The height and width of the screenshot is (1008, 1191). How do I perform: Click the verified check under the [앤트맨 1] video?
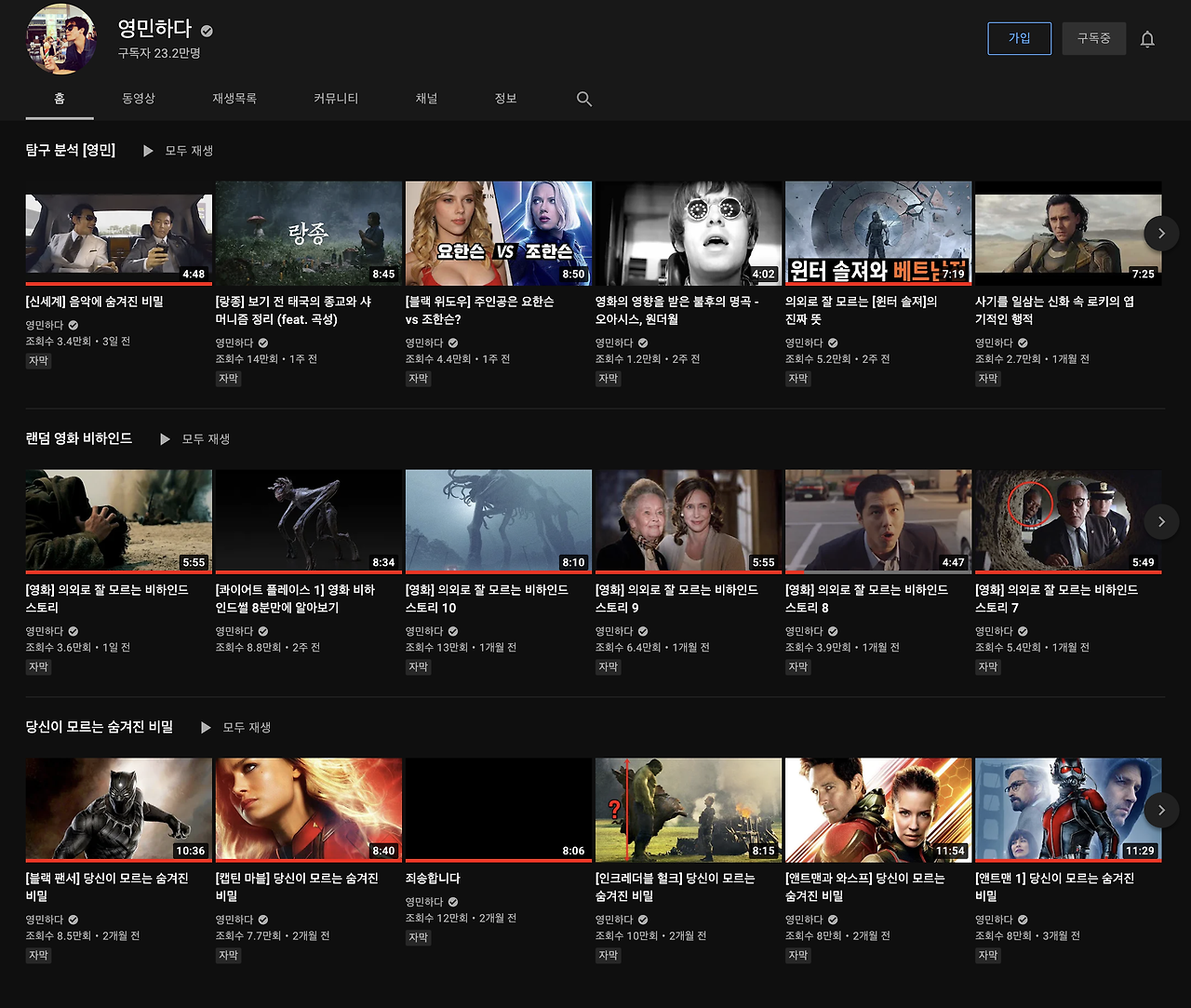1023,920
